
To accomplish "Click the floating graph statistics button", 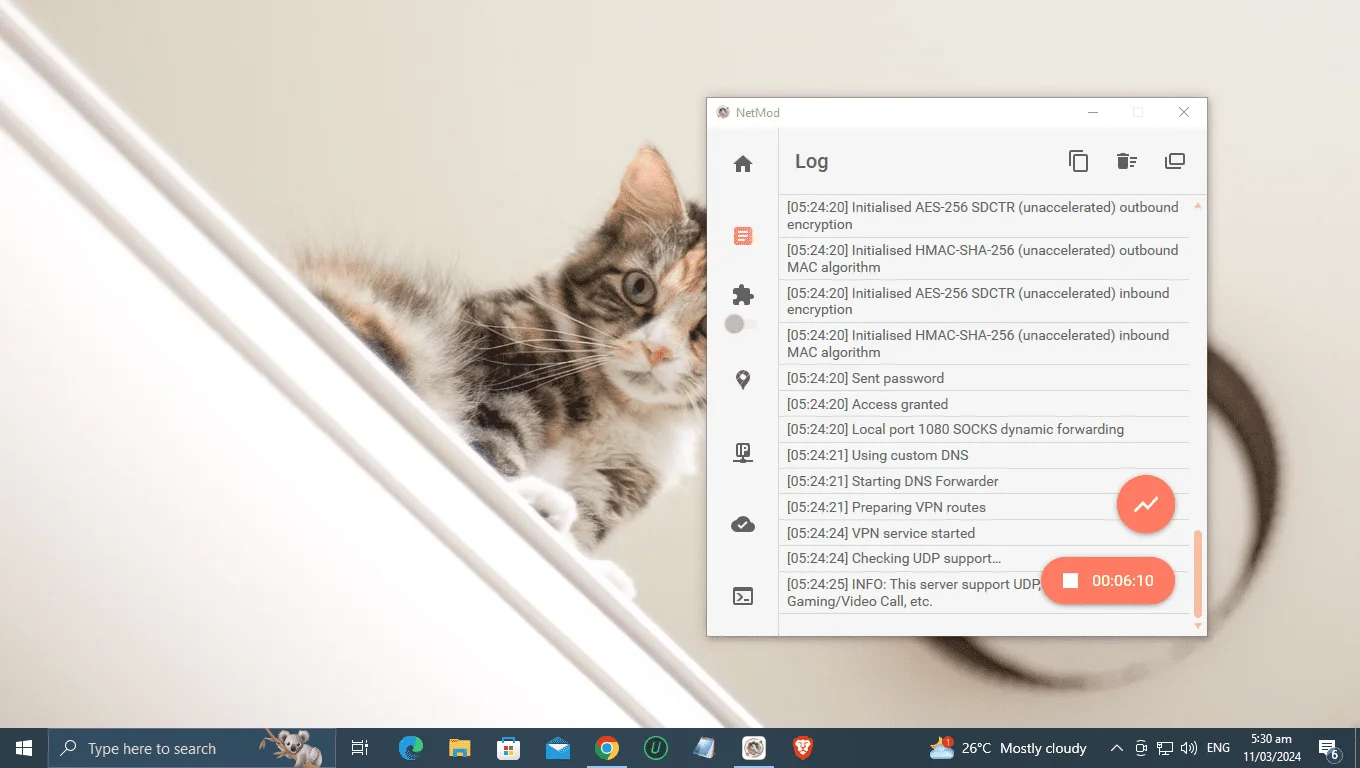I will [1146, 504].
